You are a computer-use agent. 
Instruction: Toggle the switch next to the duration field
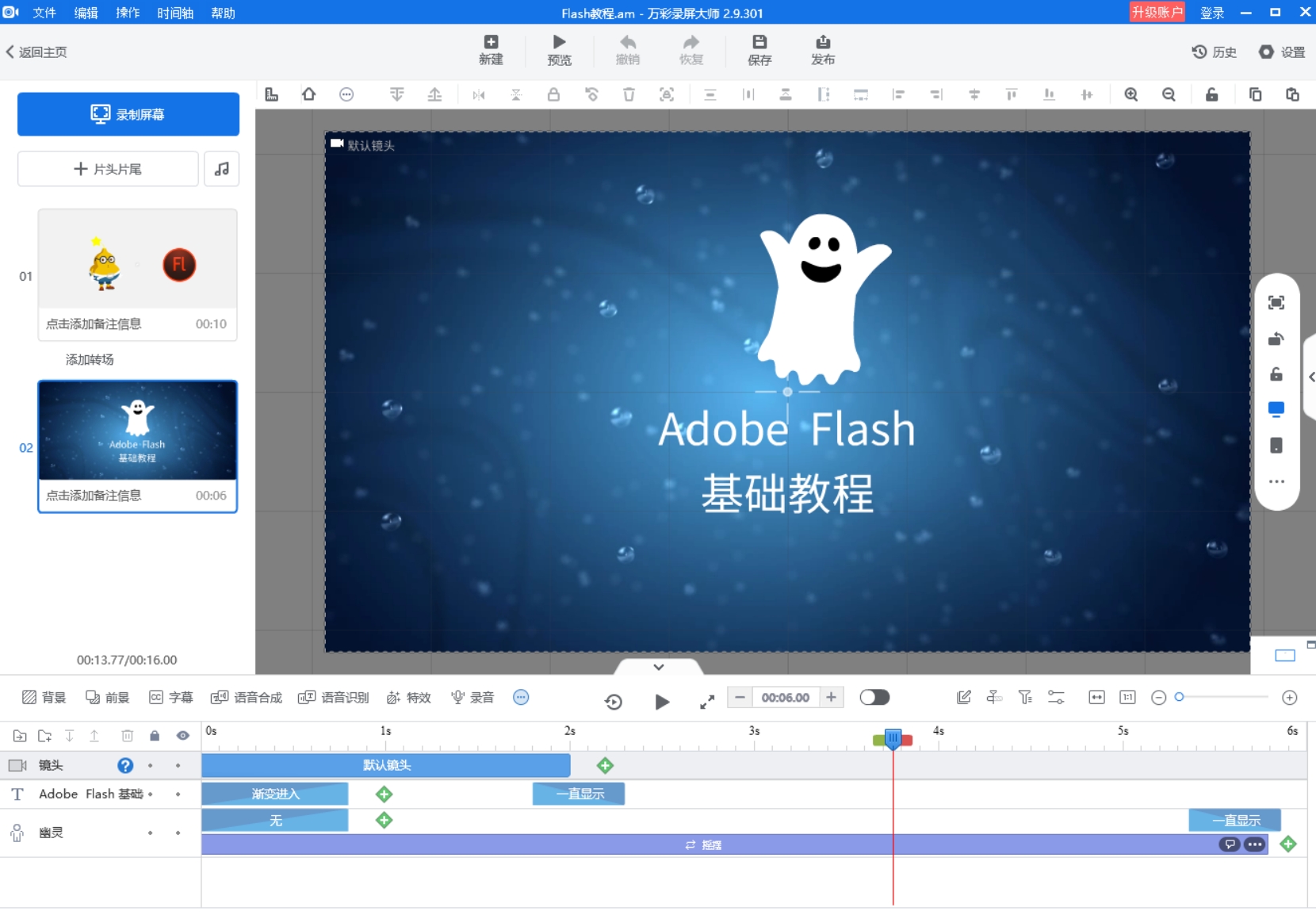(874, 697)
